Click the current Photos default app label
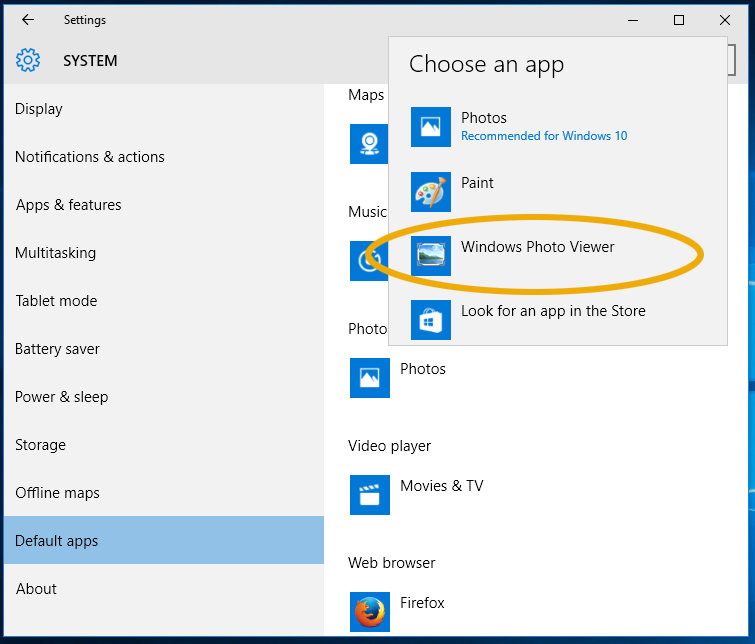 pos(423,369)
